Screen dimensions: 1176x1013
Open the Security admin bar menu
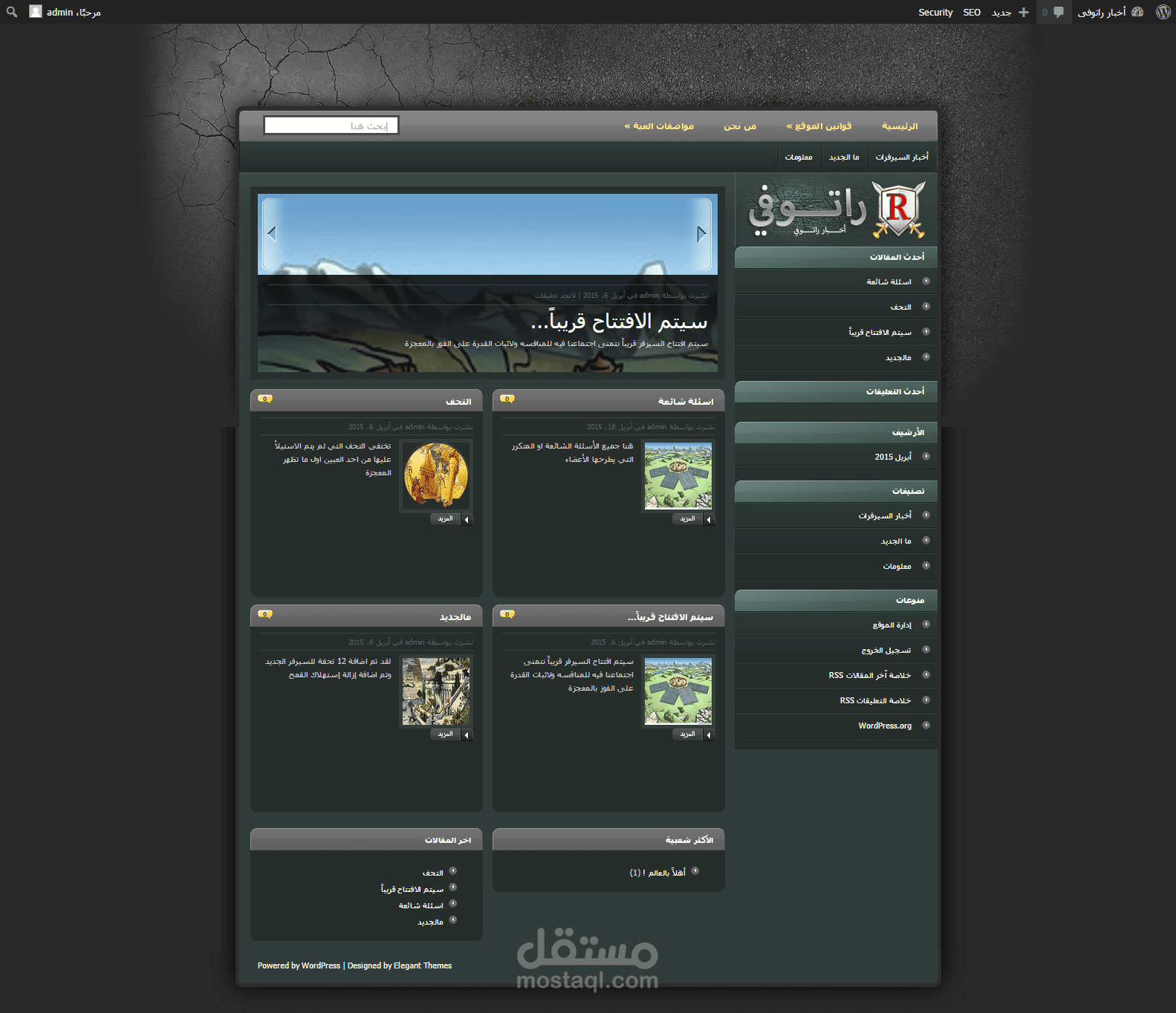935,12
